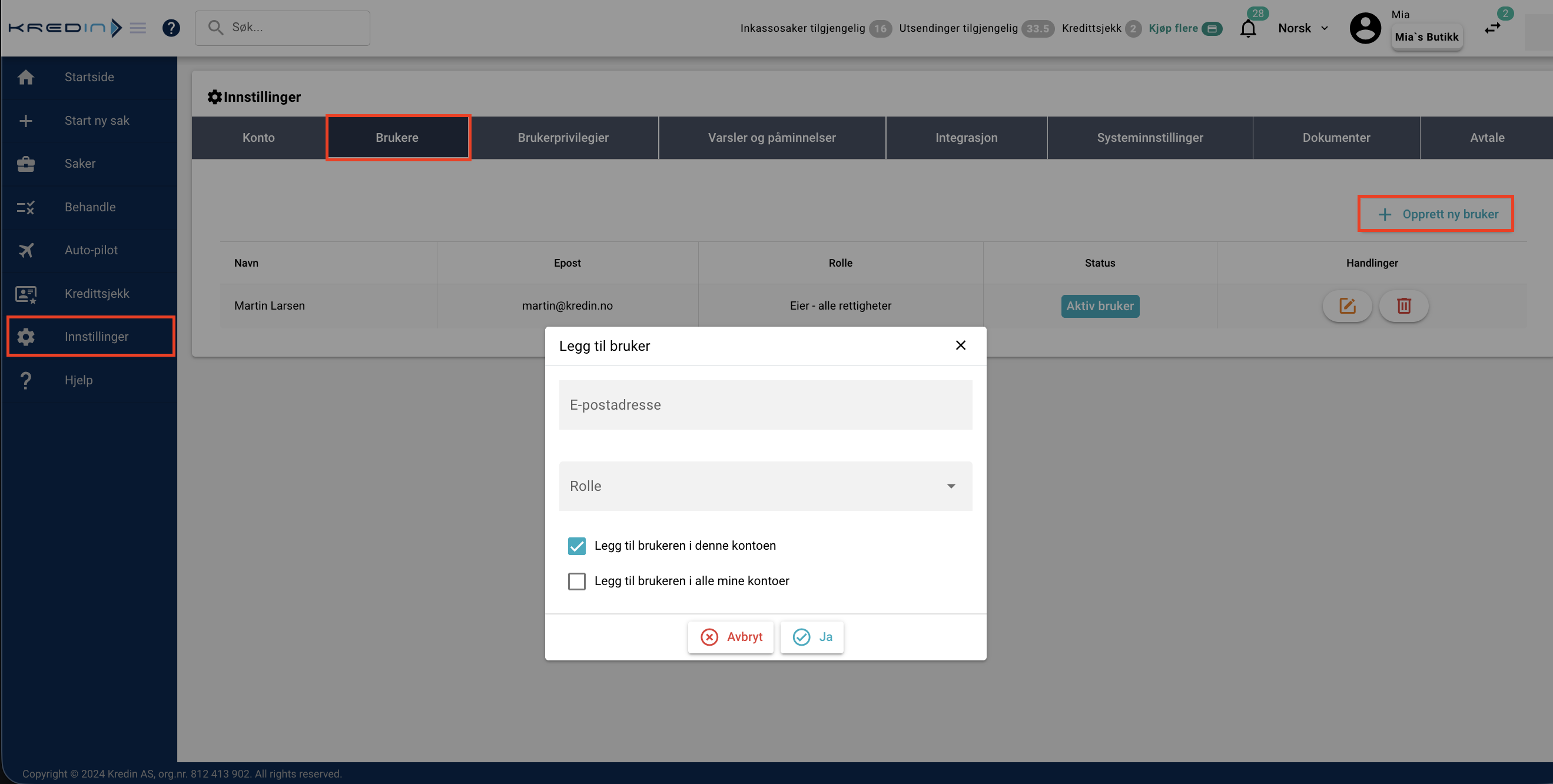Viewport: 1553px width, 784px height.
Task: Check 'Legg til brukeren i alle mine kontoer'
Action: (x=576, y=581)
